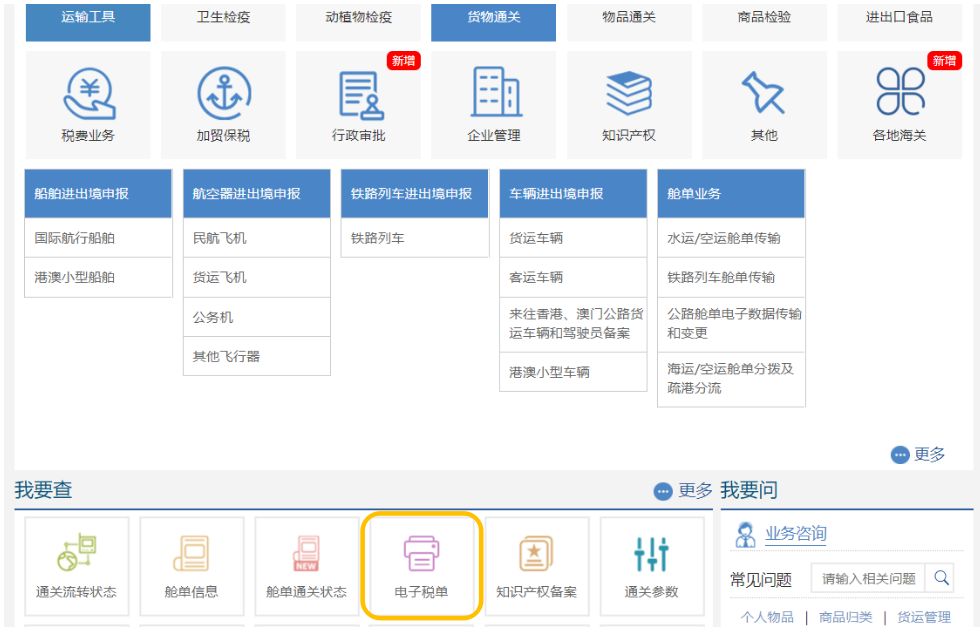The width and height of the screenshot is (980, 634).
Task: Open 港澳小型车辆
Action: (573, 372)
